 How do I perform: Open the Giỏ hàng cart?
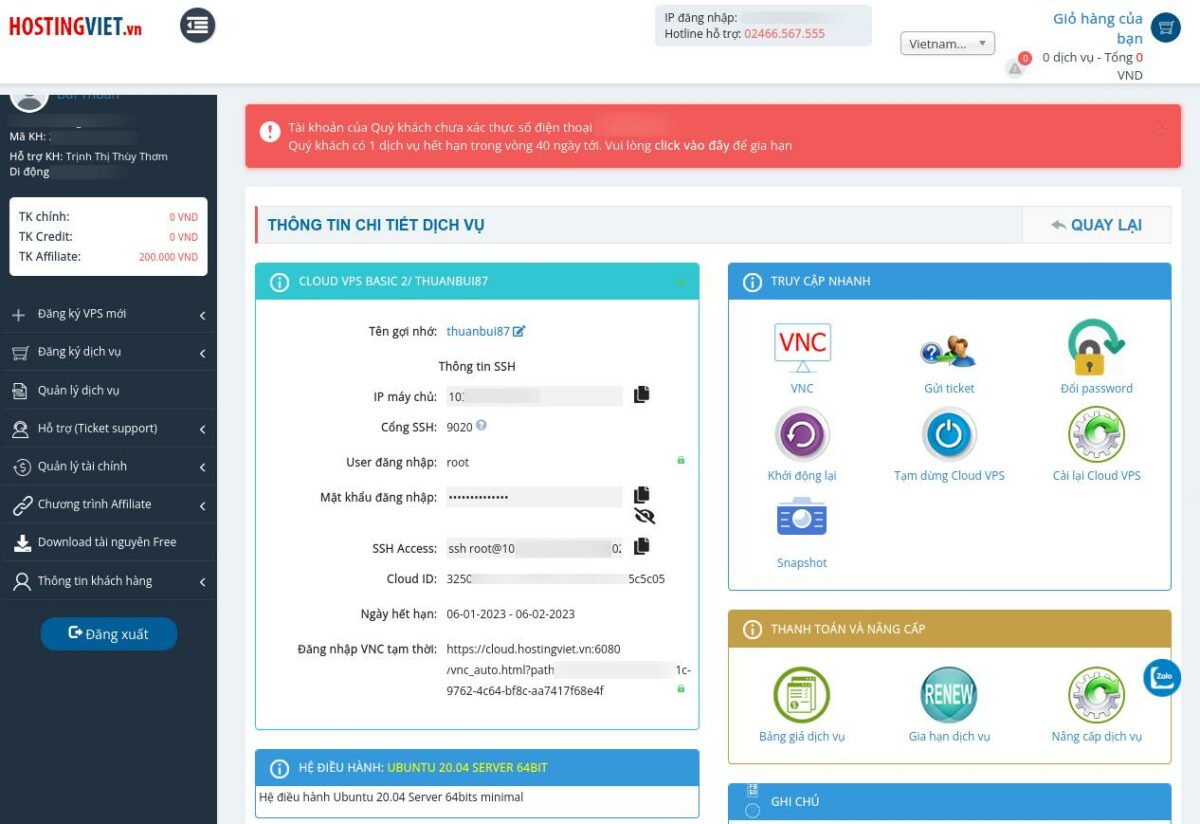pos(1163,27)
